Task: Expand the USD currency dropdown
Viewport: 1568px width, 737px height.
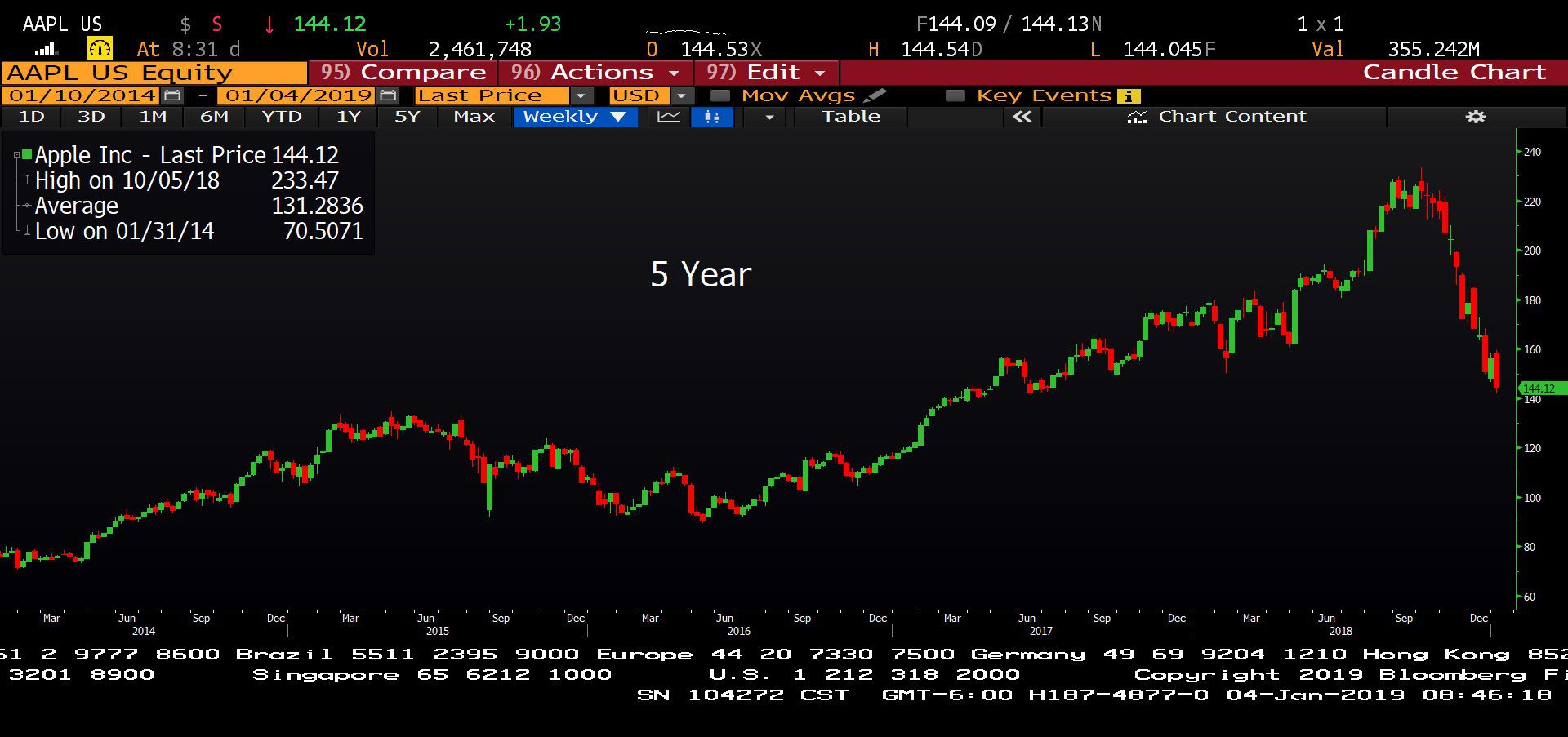Action: (x=681, y=95)
